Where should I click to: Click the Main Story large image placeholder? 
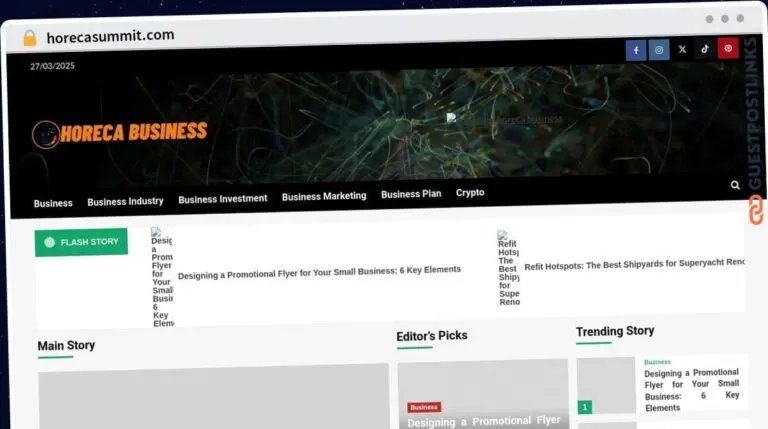214,397
